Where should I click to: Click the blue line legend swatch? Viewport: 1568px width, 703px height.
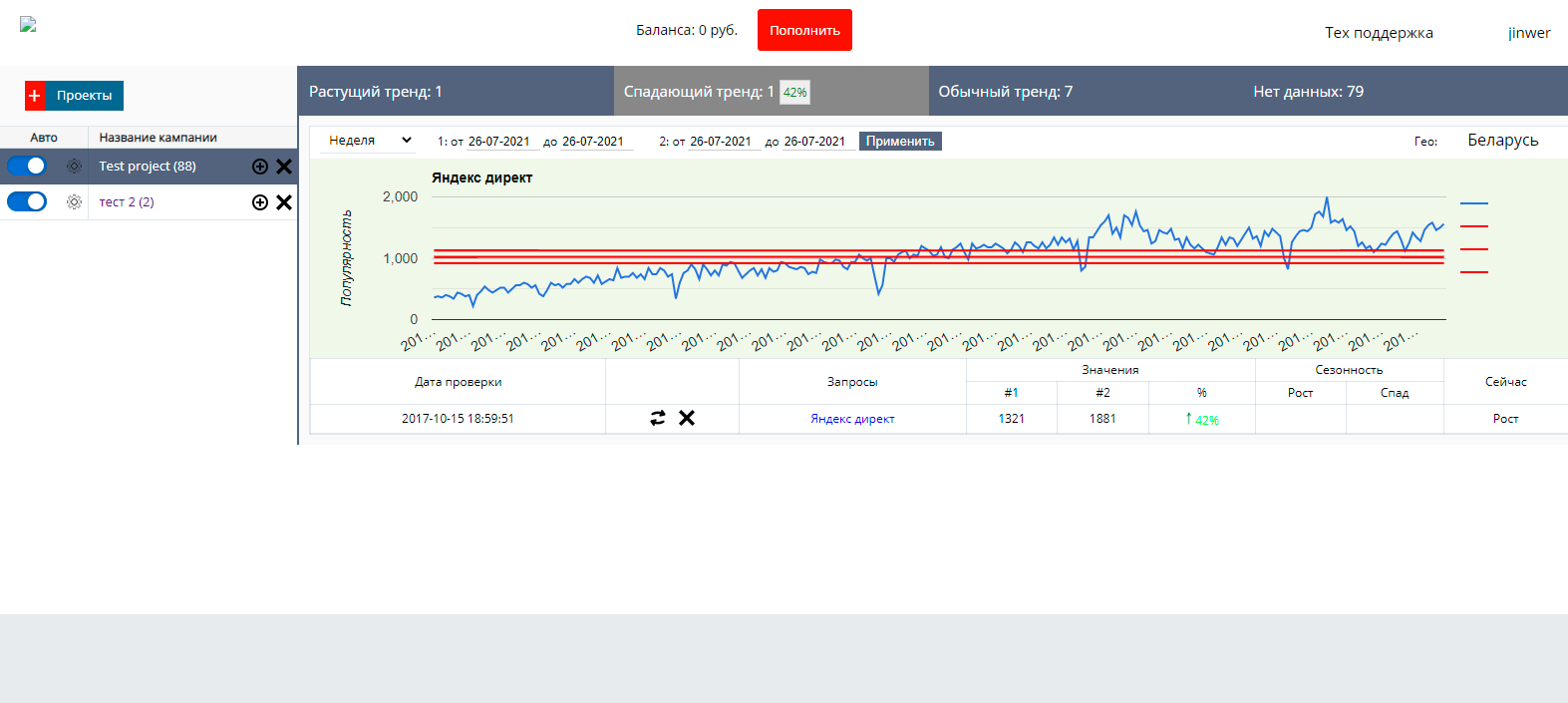click(1473, 203)
